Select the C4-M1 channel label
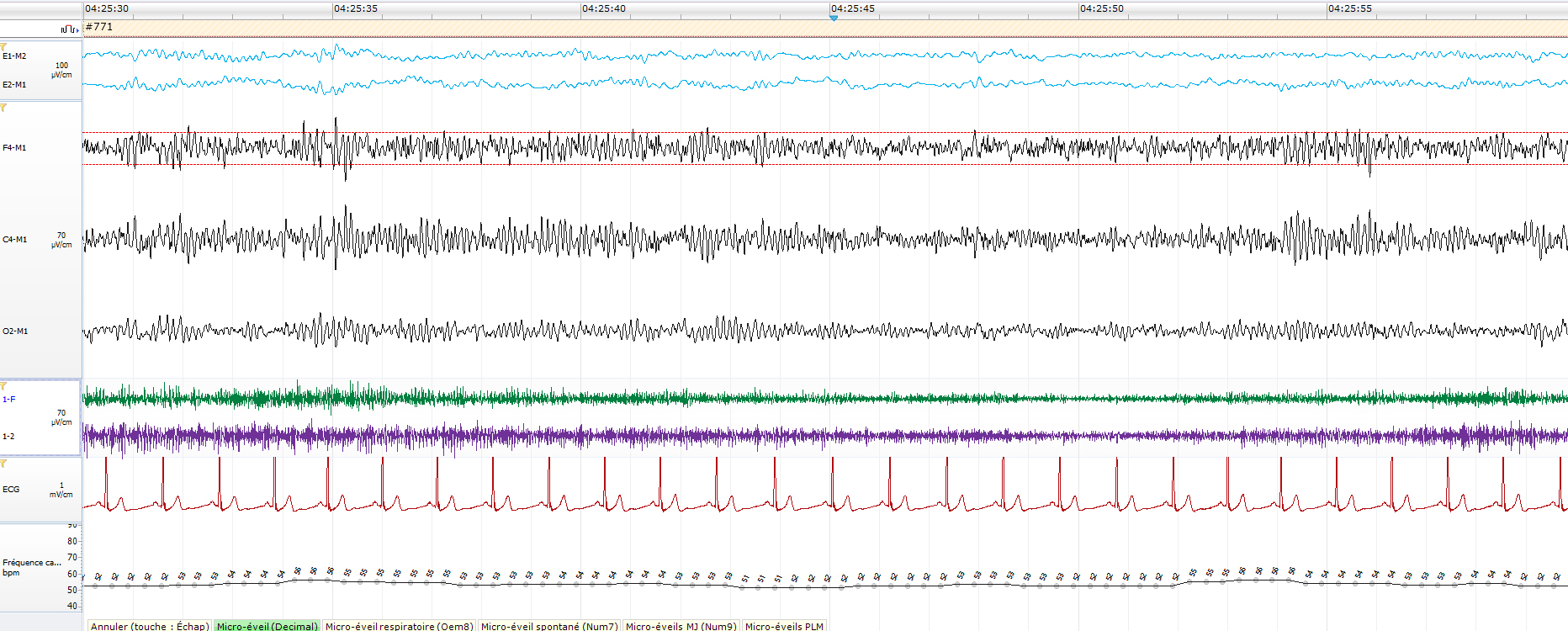The width and height of the screenshot is (1568, 631). tap(14, 240)
